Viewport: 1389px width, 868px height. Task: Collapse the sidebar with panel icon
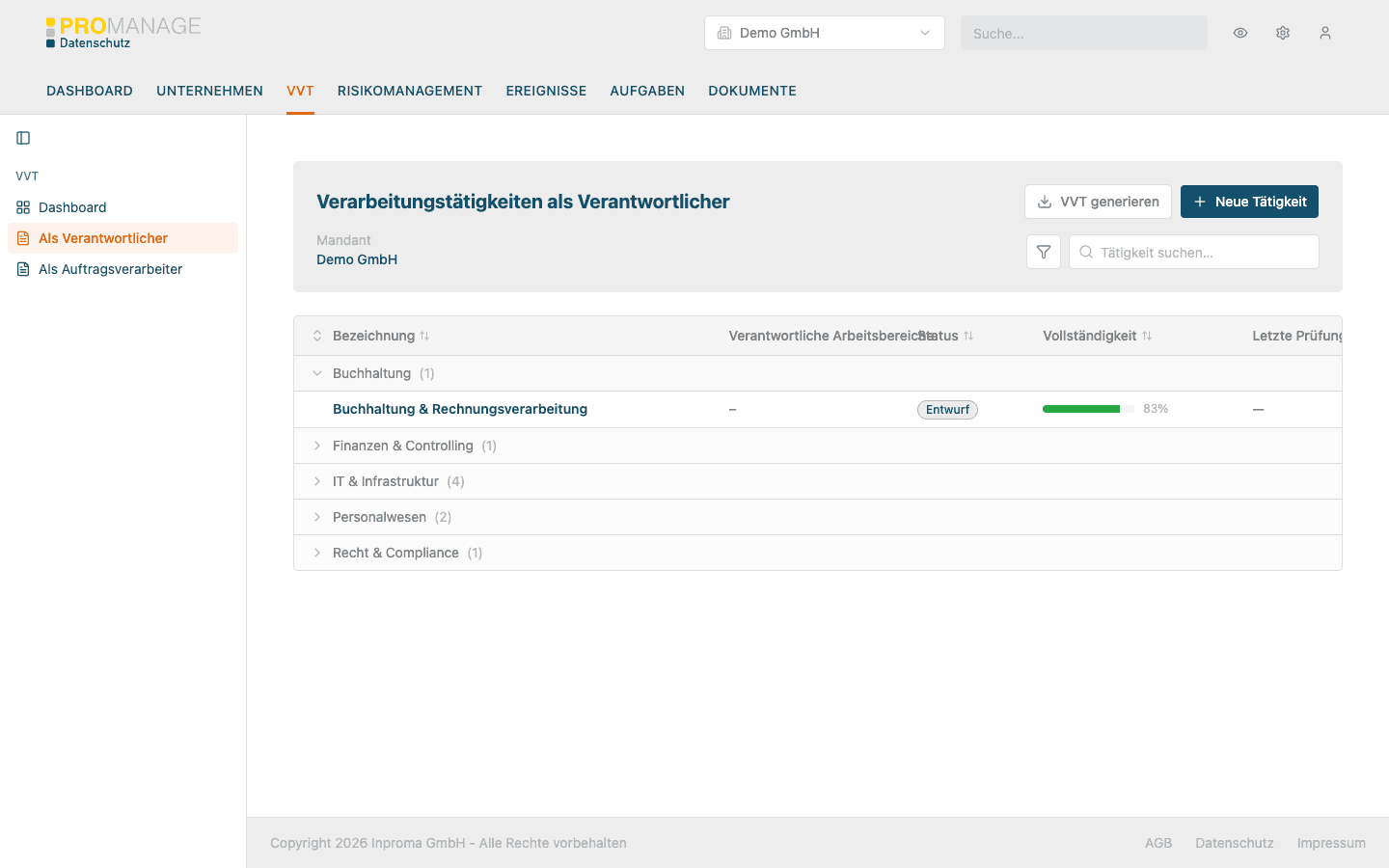[x=23, y=138]
